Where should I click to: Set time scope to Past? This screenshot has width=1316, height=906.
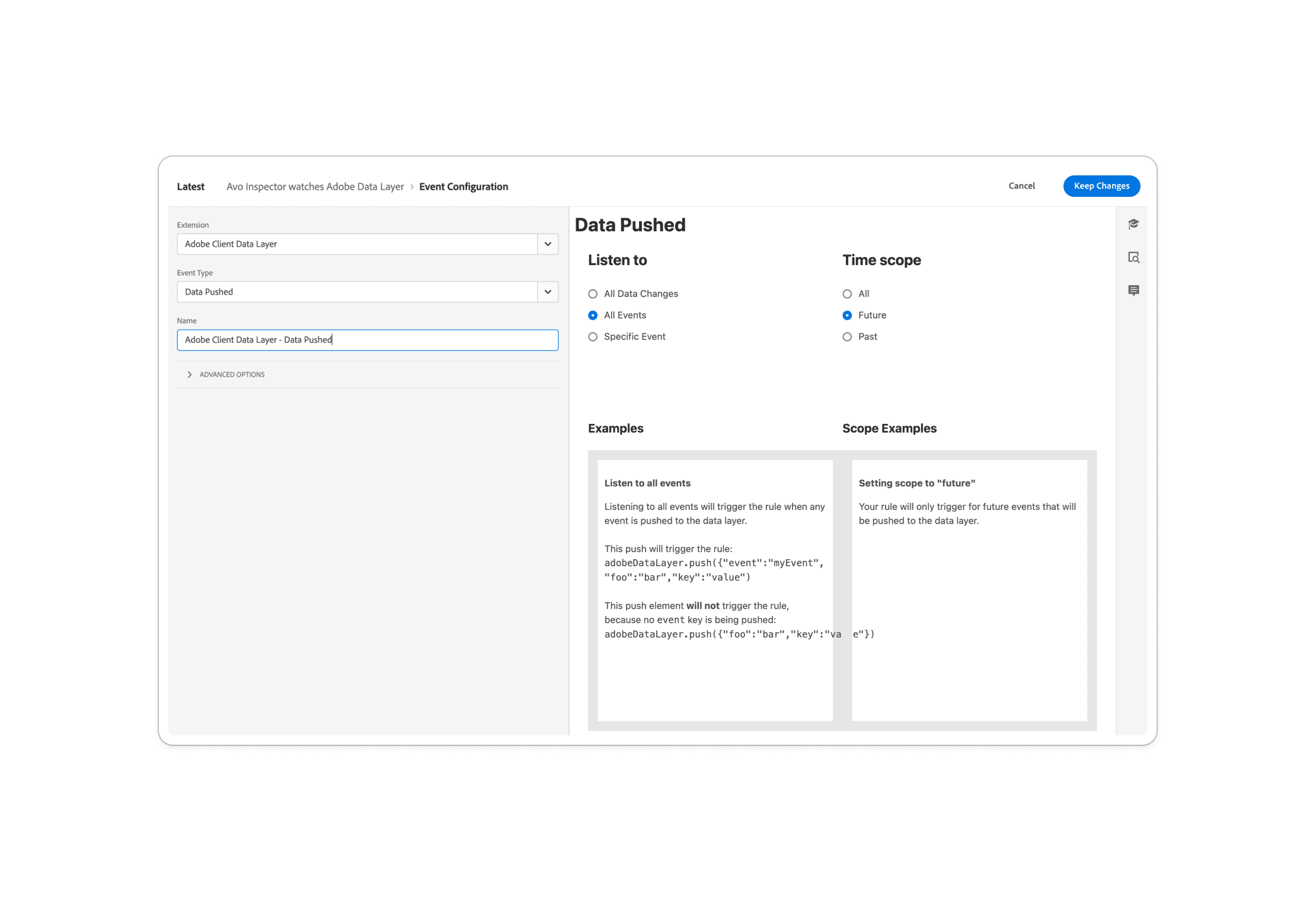(x=847, y=336)
